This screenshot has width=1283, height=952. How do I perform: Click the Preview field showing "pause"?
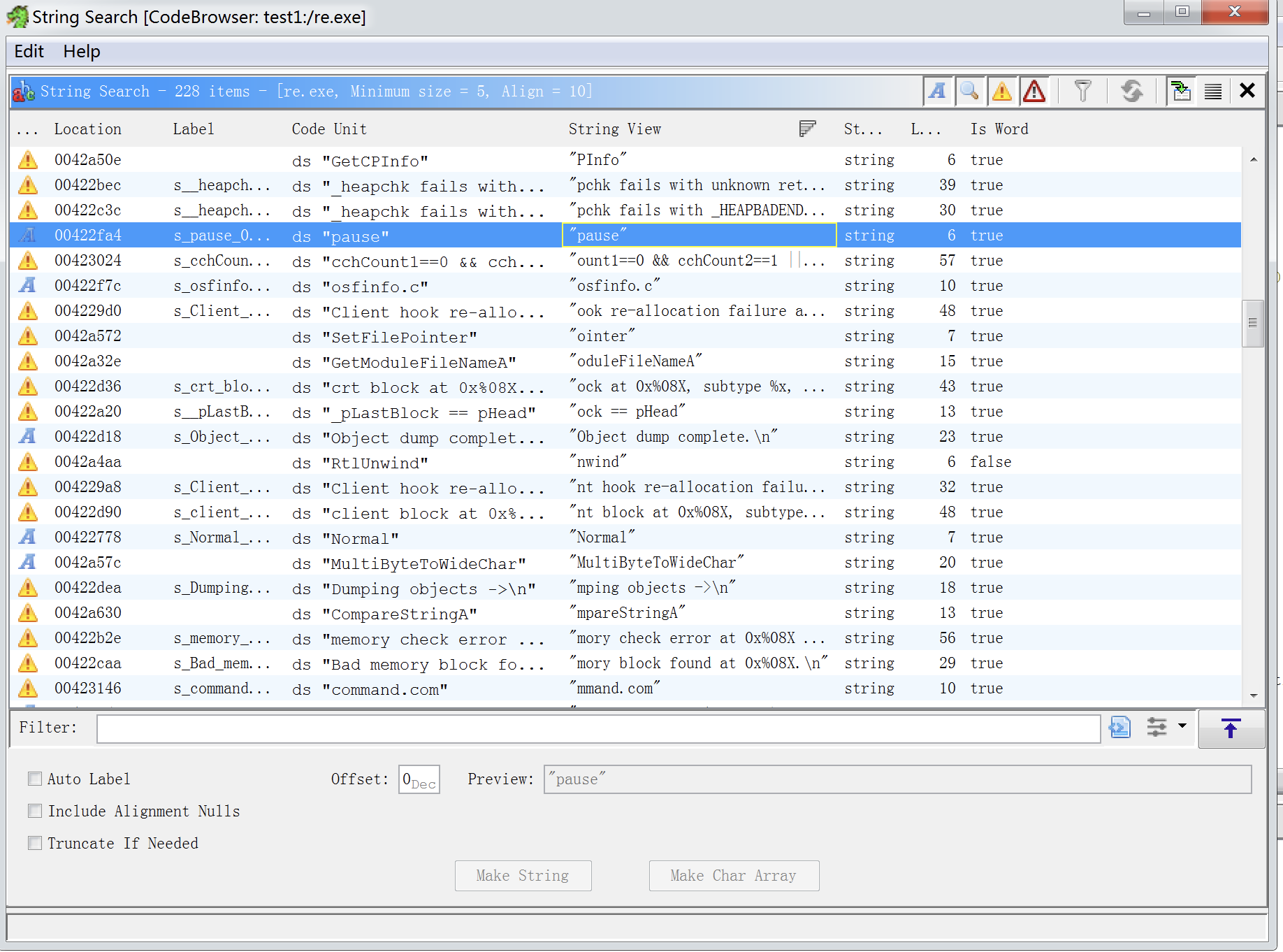(x=897, y=779)
